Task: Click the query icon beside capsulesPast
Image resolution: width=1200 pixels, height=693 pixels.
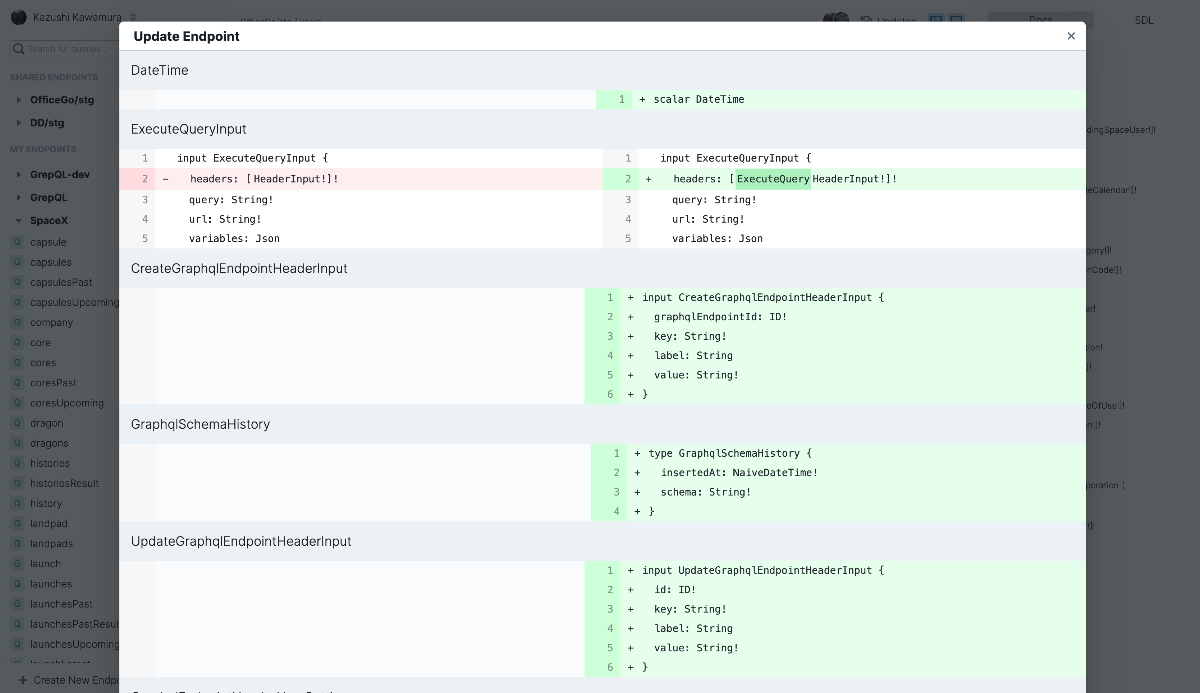Action: pos(17,282)
